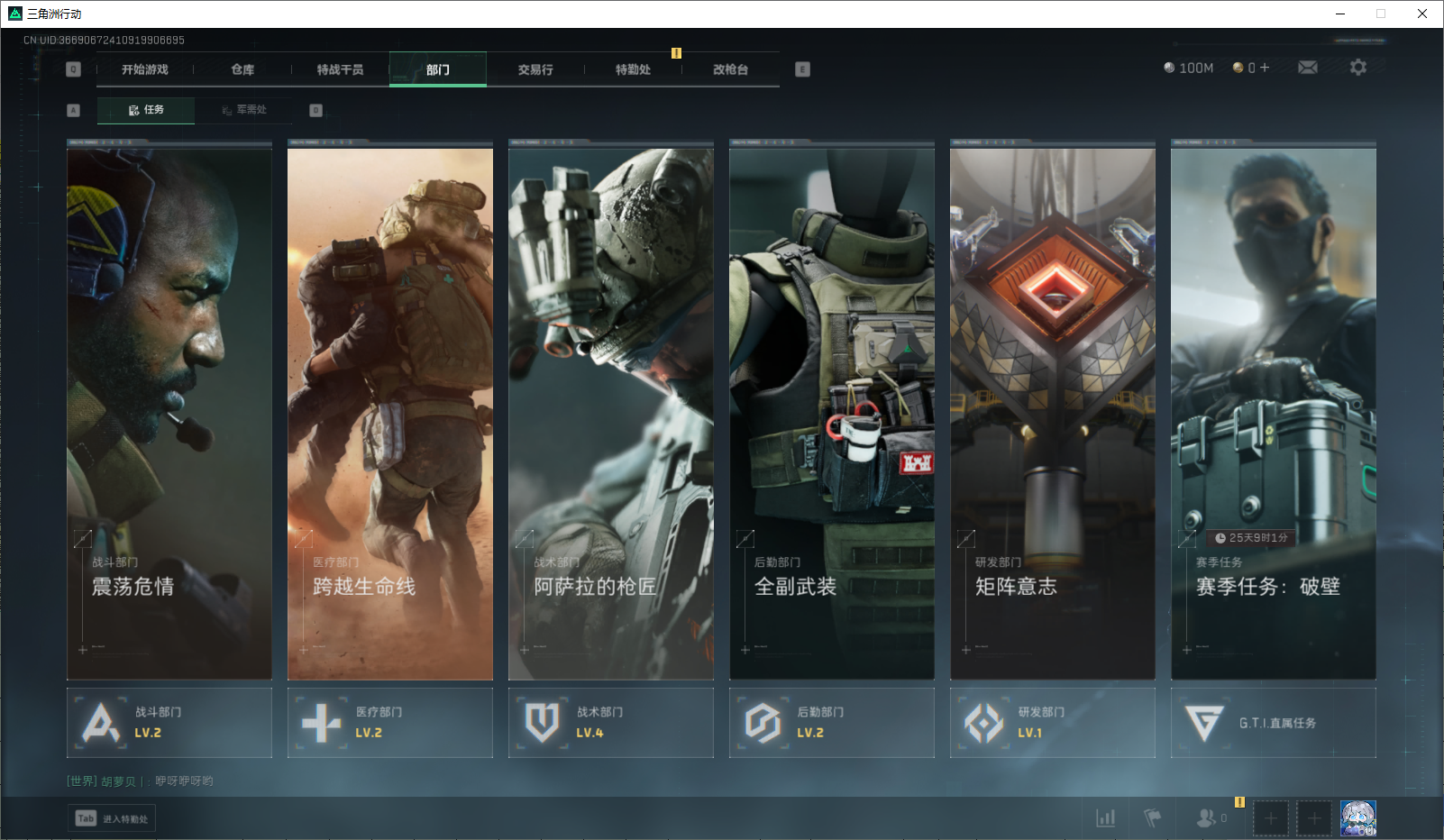Click the 25天9时1分 season timer
The height and width of the screenshot is (840, 1444).
[x=1251, y=538]
